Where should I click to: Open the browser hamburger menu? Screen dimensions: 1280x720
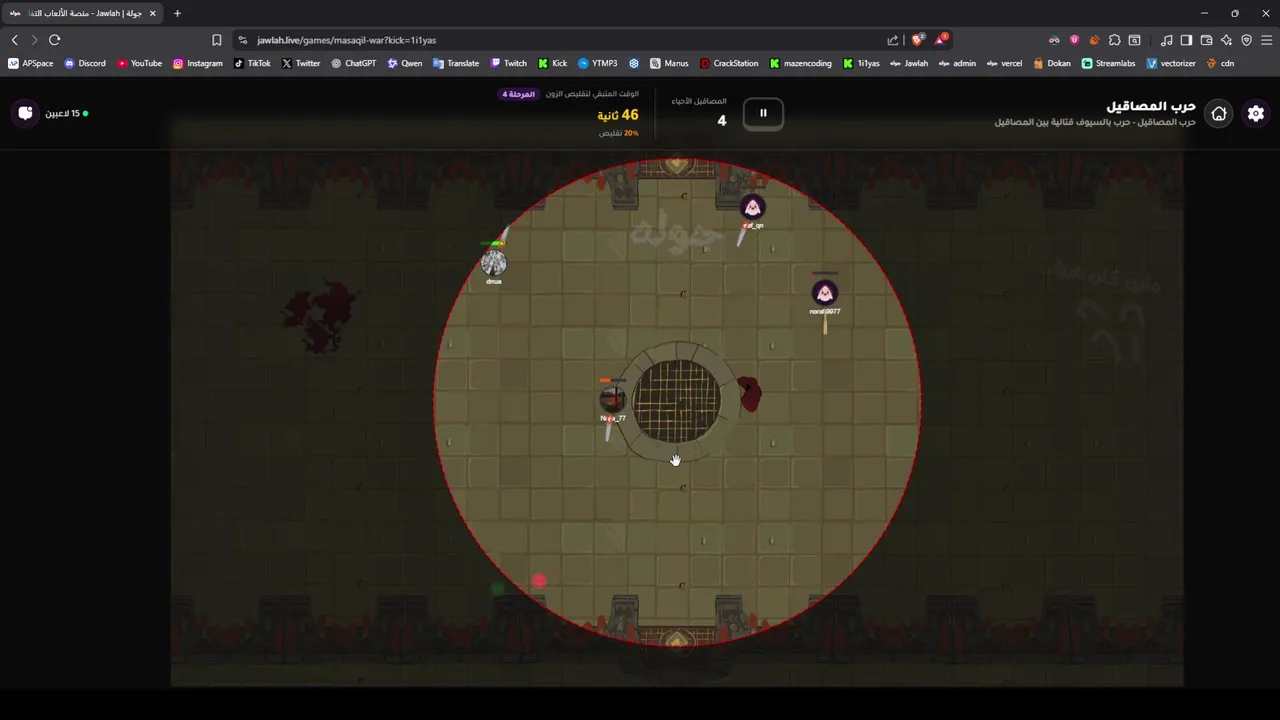1266,40
